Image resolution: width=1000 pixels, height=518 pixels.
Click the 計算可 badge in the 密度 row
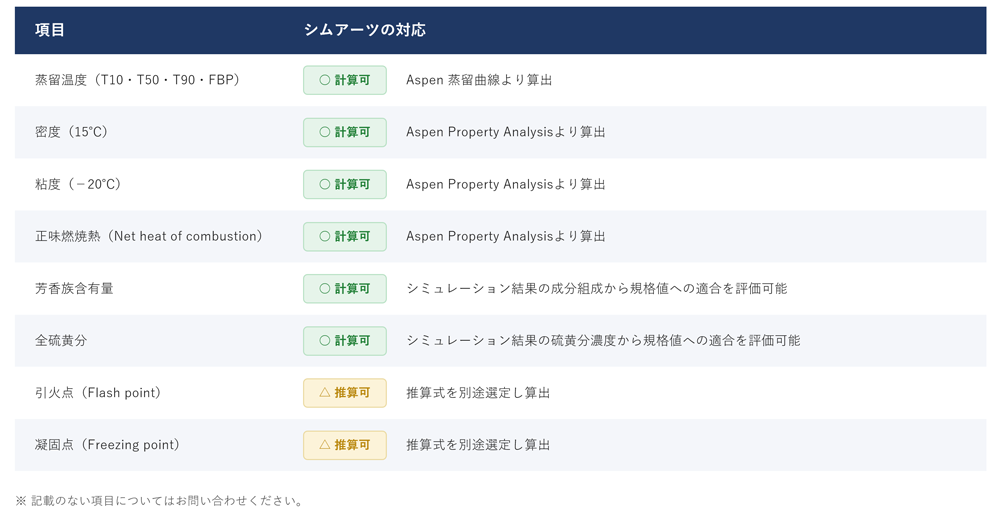click(x=344, y=132)
